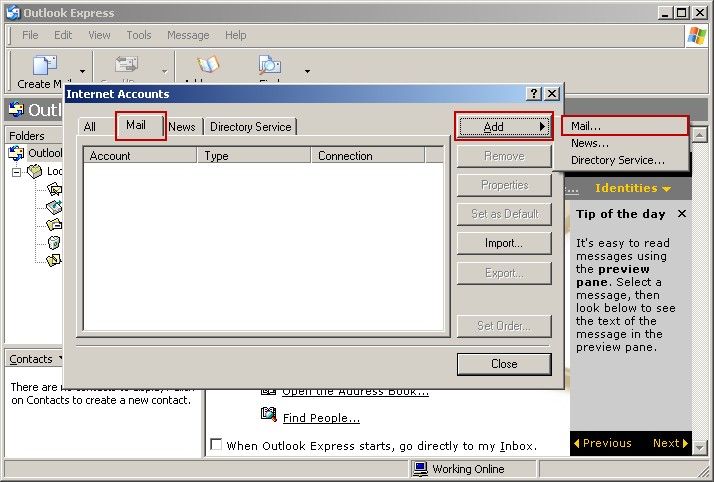Select the Sent Items folder icon
Viewport: 714px width, 482px height.
click(54, 224)
